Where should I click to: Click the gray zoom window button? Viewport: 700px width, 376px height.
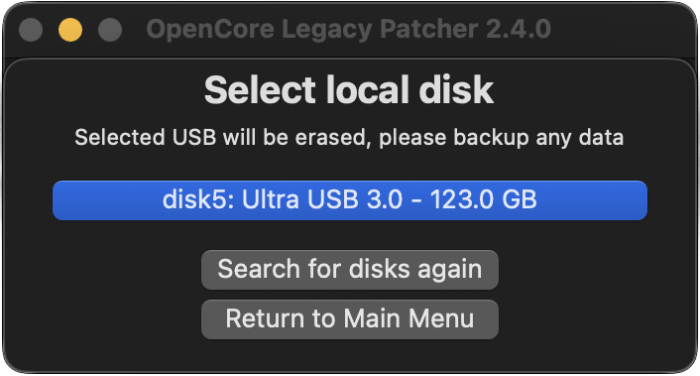click(110, 29)
